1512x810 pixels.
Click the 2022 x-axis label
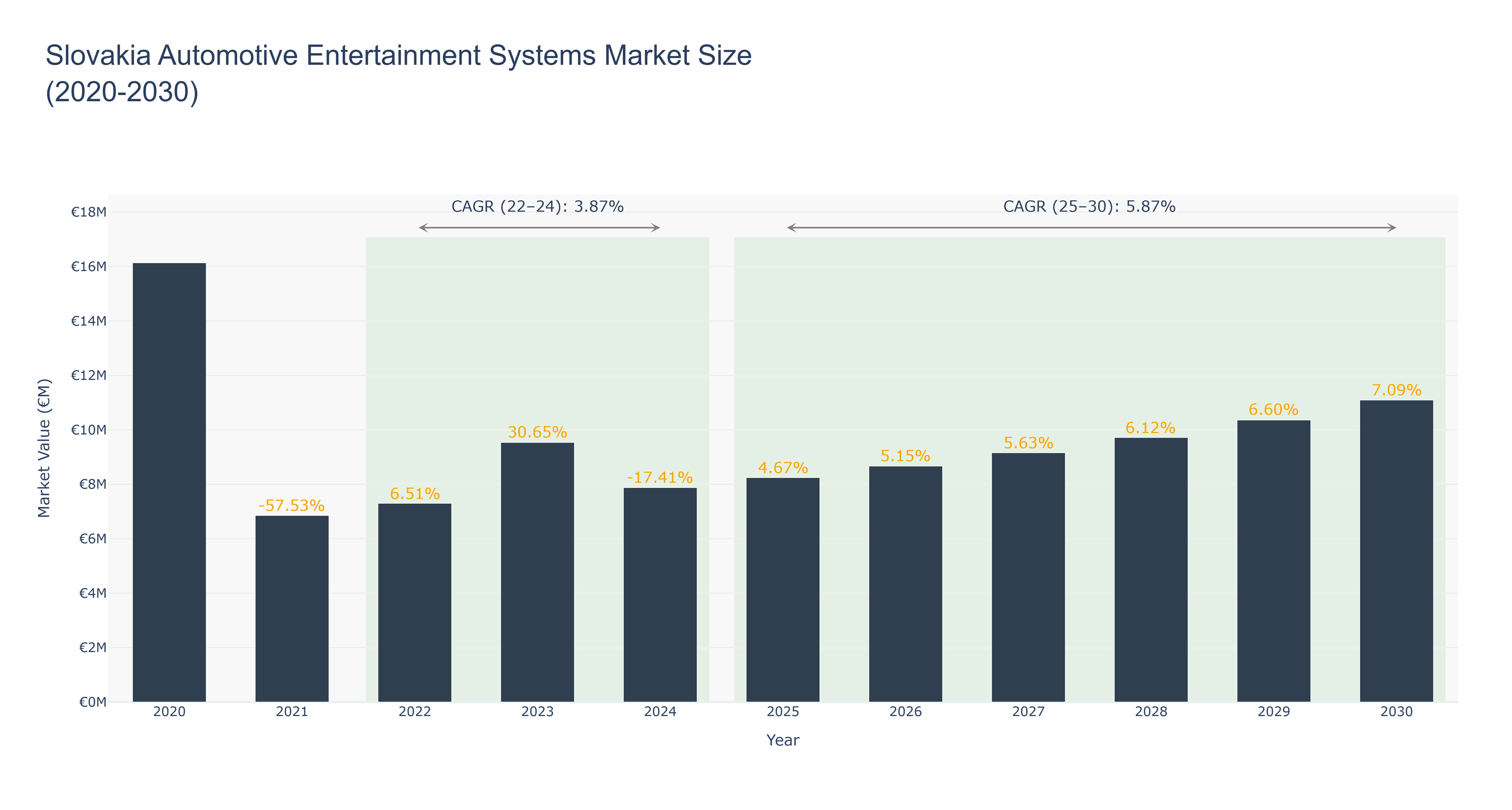[414, 712]
